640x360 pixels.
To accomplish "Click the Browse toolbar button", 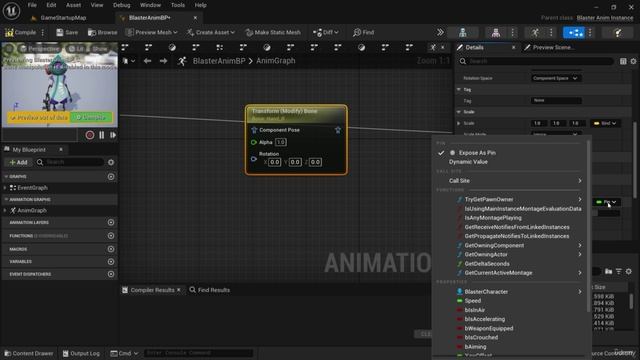I will (x=102, y=32).
